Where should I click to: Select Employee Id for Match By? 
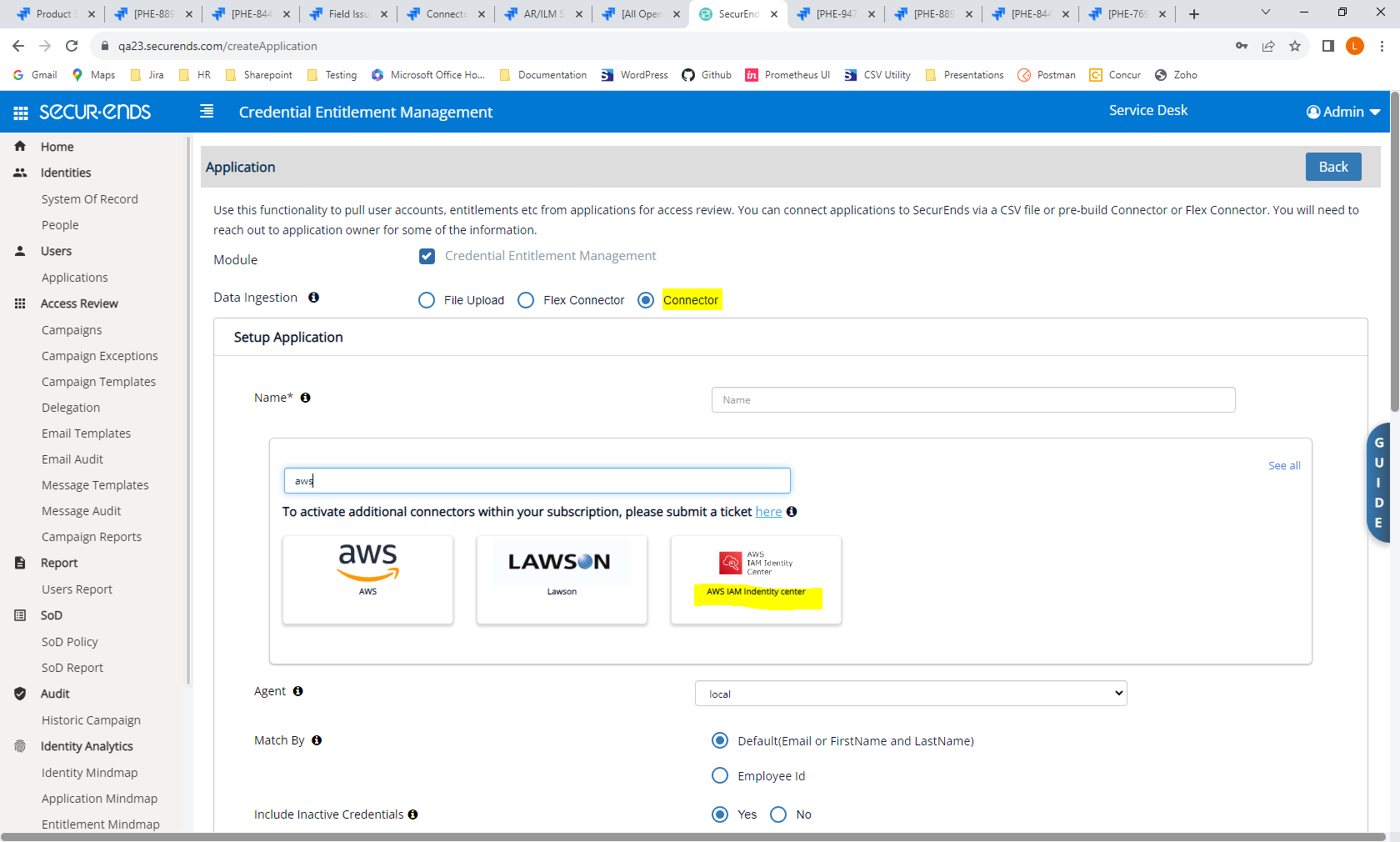point(719,775)
